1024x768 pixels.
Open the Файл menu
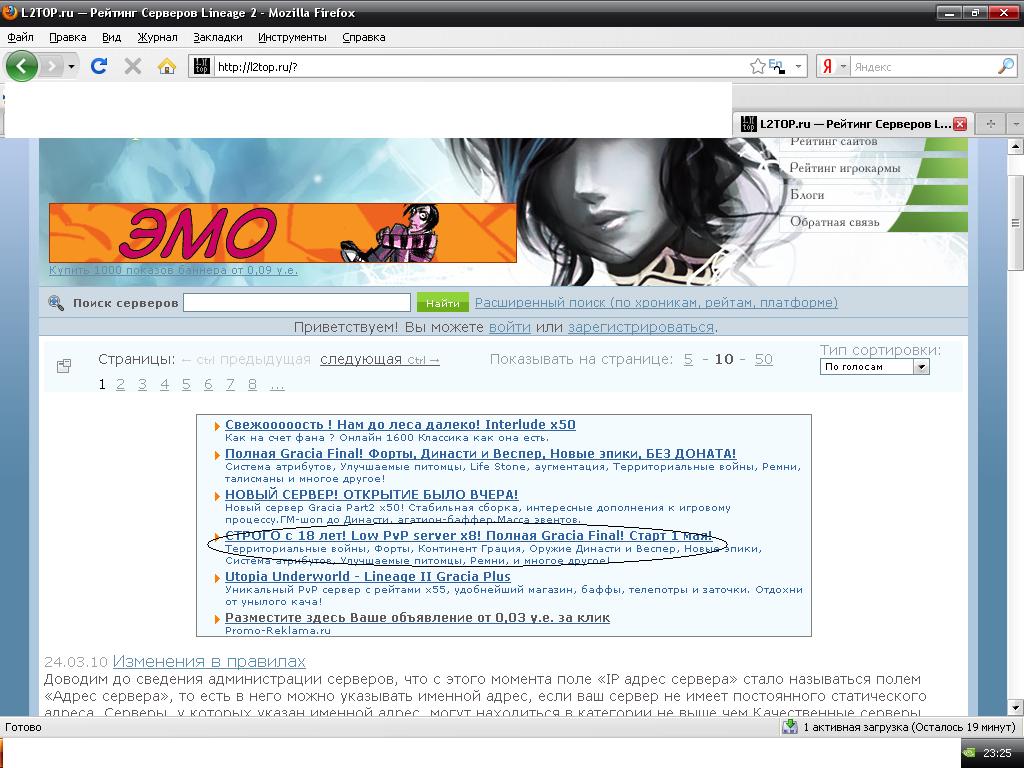click(20, 37)
